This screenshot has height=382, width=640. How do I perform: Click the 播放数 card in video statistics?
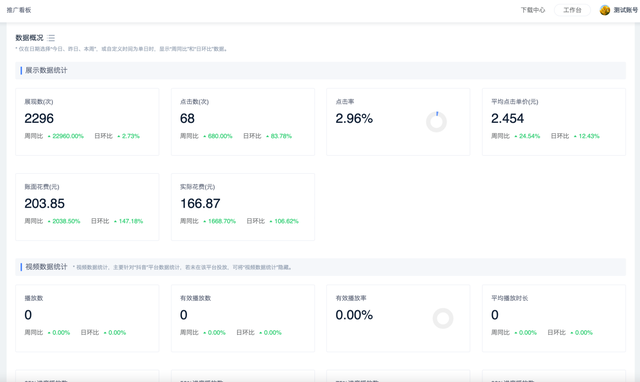(x=87, y=318)
